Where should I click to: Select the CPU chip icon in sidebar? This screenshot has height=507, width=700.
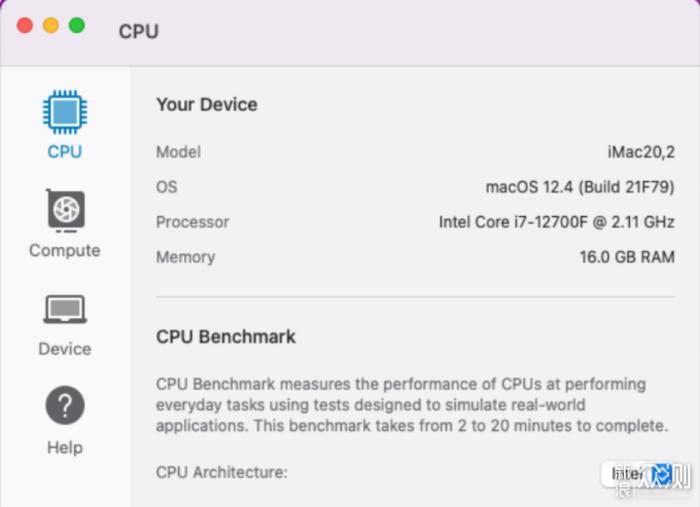click(x=65, y=112)
